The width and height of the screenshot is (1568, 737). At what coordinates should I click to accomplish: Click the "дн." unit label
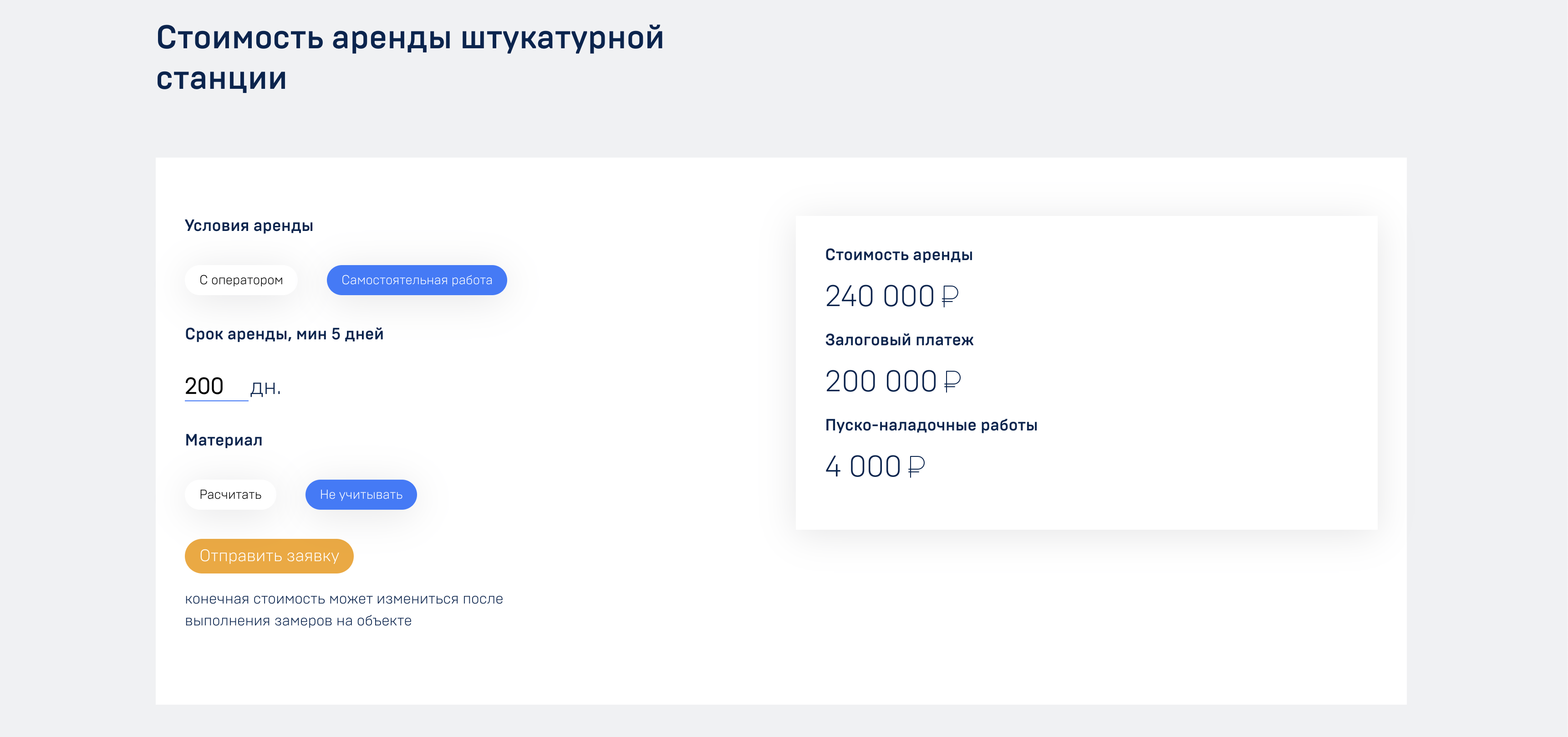click(x=265, y=387)
